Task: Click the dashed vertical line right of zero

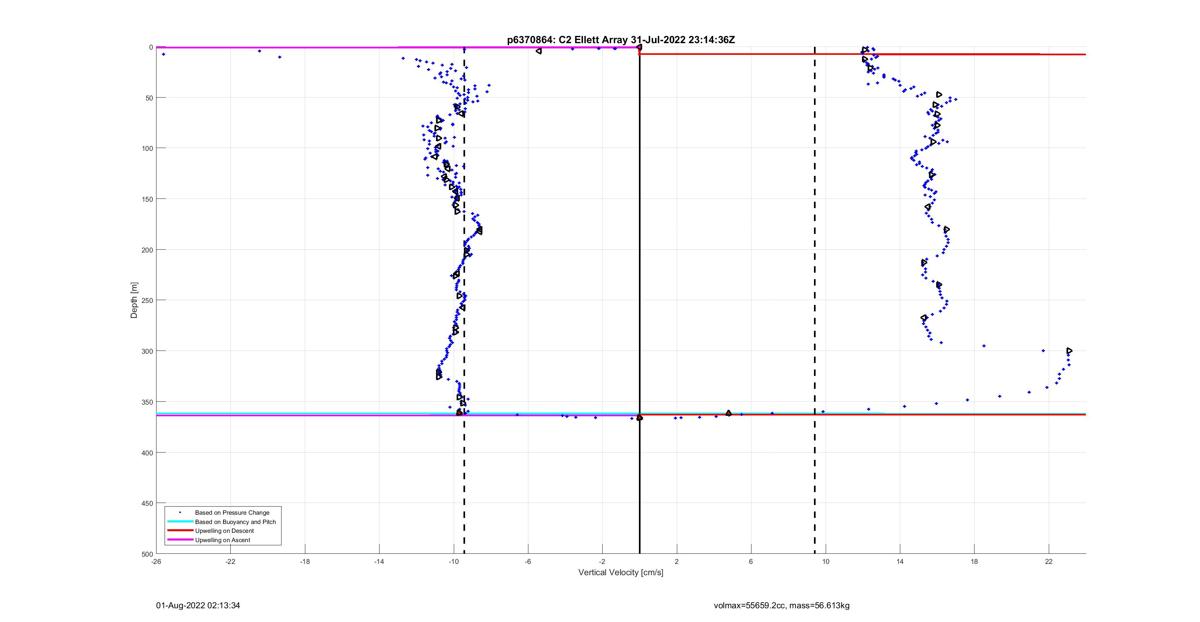Action: [814, 300]
